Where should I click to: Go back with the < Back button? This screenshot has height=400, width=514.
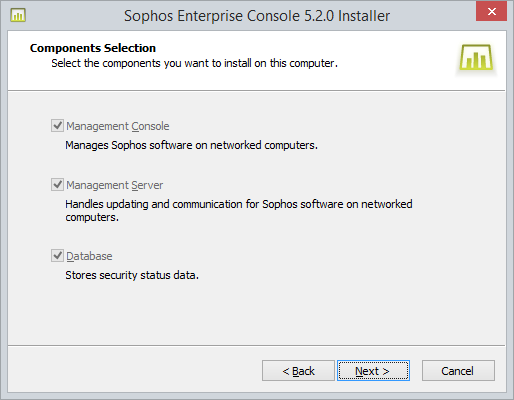pyautogui.click(x=298, y=370)
